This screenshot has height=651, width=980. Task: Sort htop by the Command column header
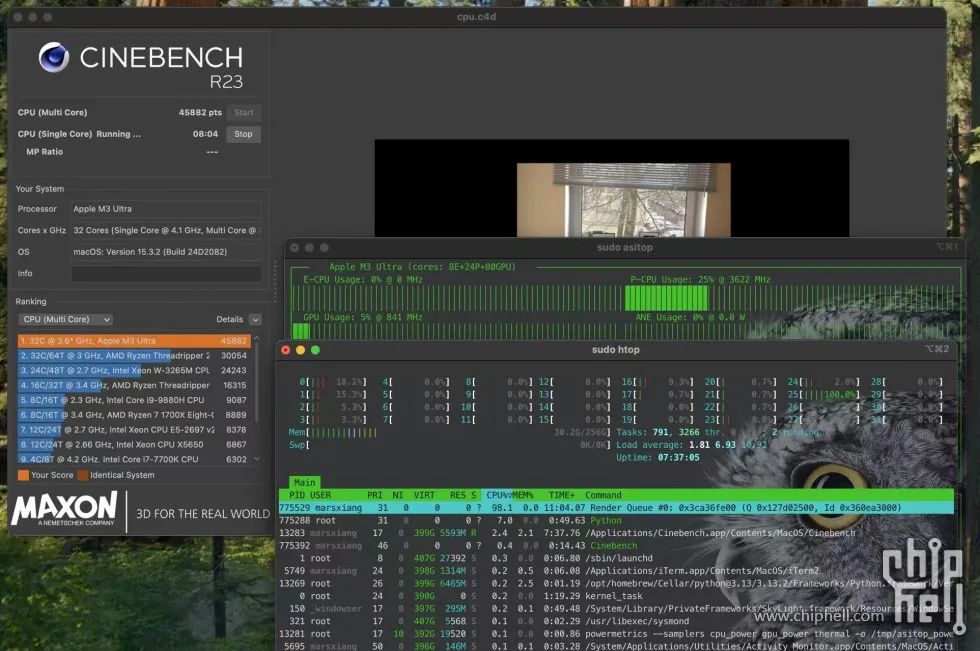click(603, 495)
